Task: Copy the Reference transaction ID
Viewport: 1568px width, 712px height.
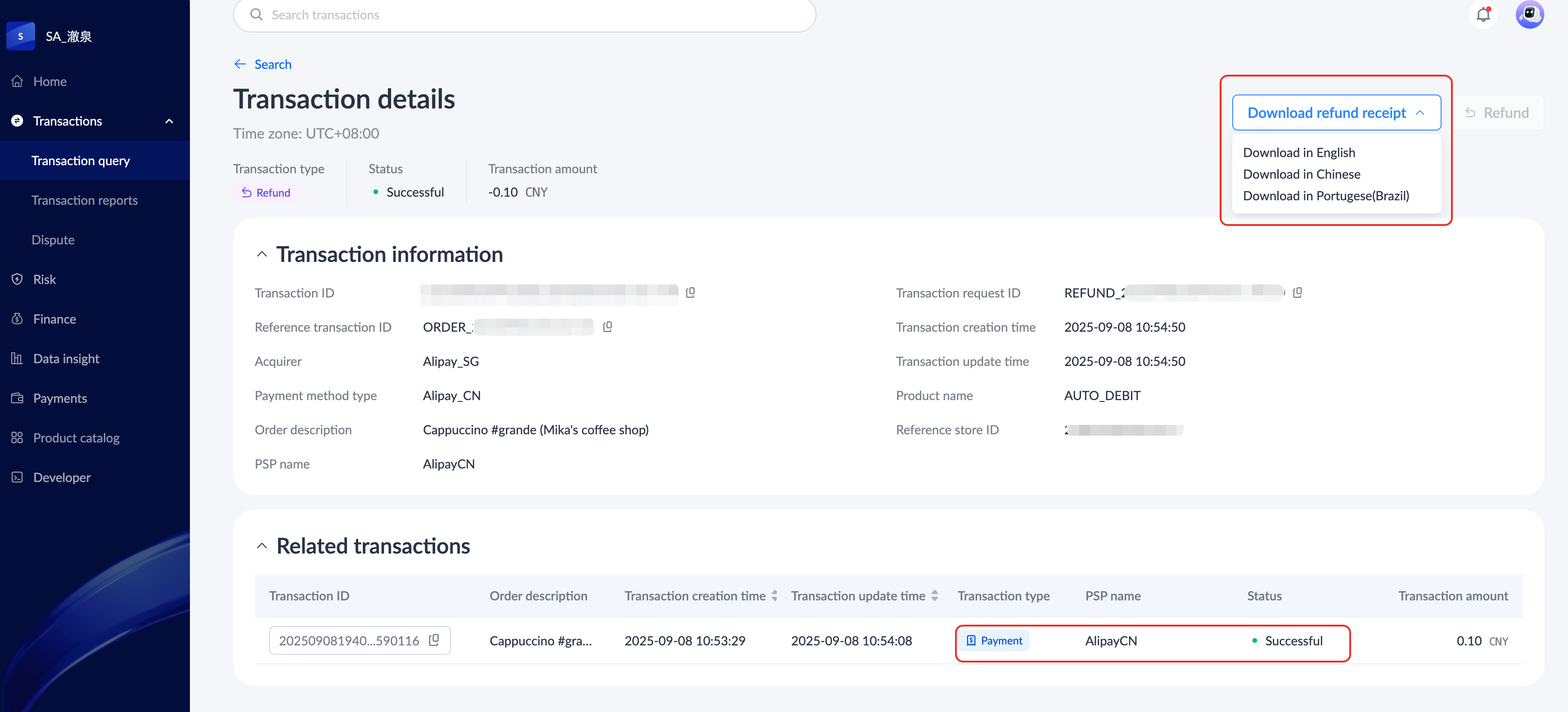Action: click(607, 327)
